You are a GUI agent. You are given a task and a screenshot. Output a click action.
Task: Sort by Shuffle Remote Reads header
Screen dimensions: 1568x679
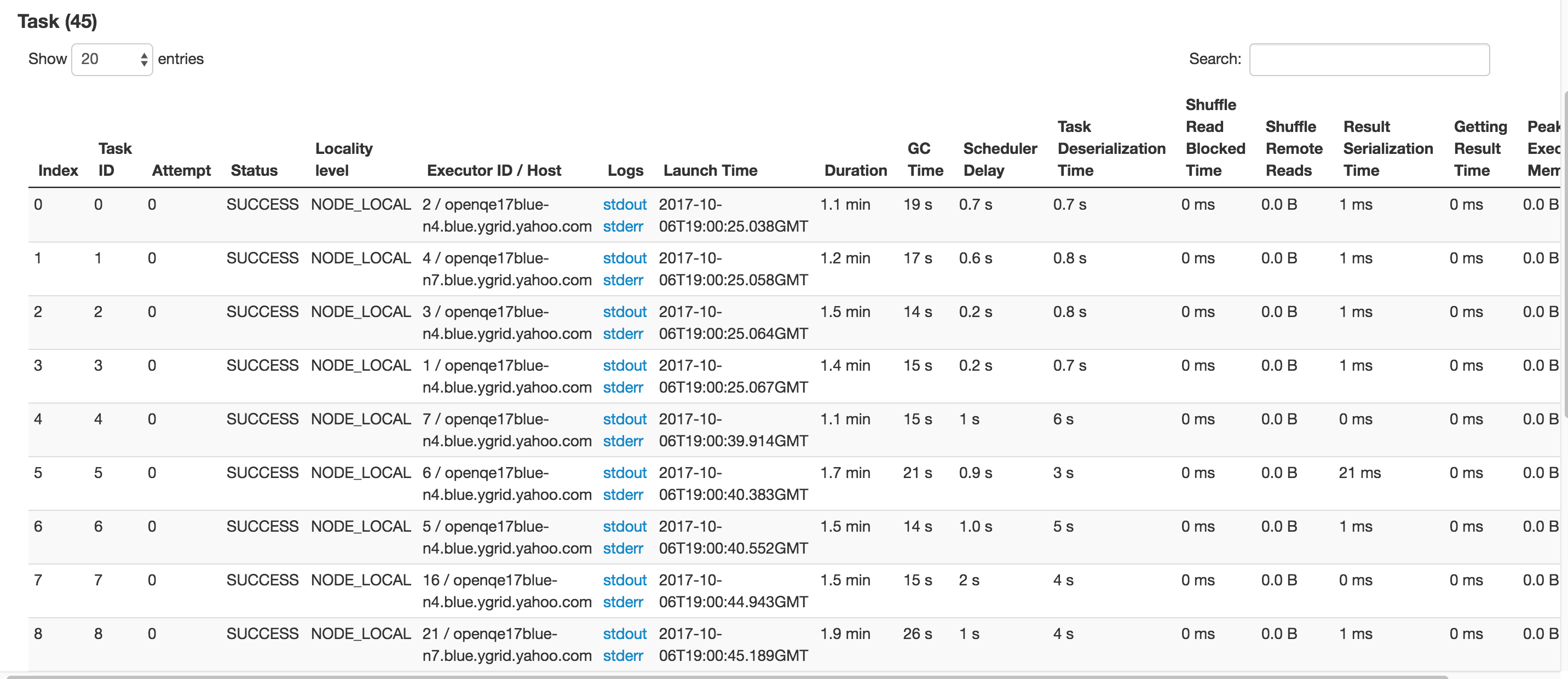(x=1294, y=148)
